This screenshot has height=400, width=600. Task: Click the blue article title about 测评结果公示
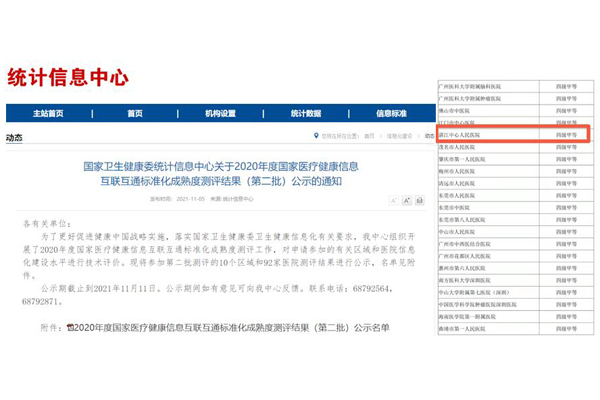[x=221, y=174]
